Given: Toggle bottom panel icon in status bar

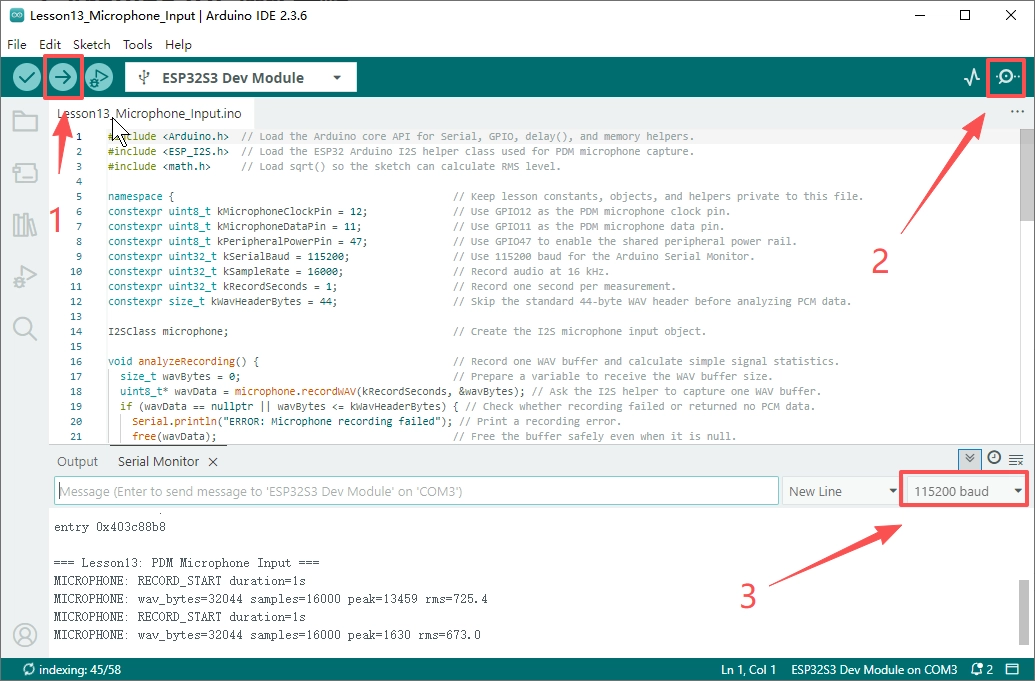Looking at the screenshot, I should [x=1012, y=669].
